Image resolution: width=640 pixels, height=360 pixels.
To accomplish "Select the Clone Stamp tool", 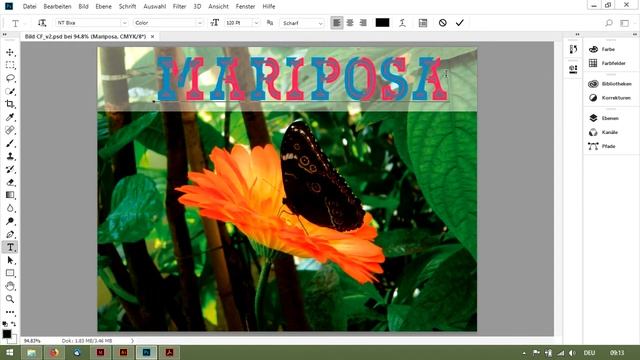I will [10, 156].
